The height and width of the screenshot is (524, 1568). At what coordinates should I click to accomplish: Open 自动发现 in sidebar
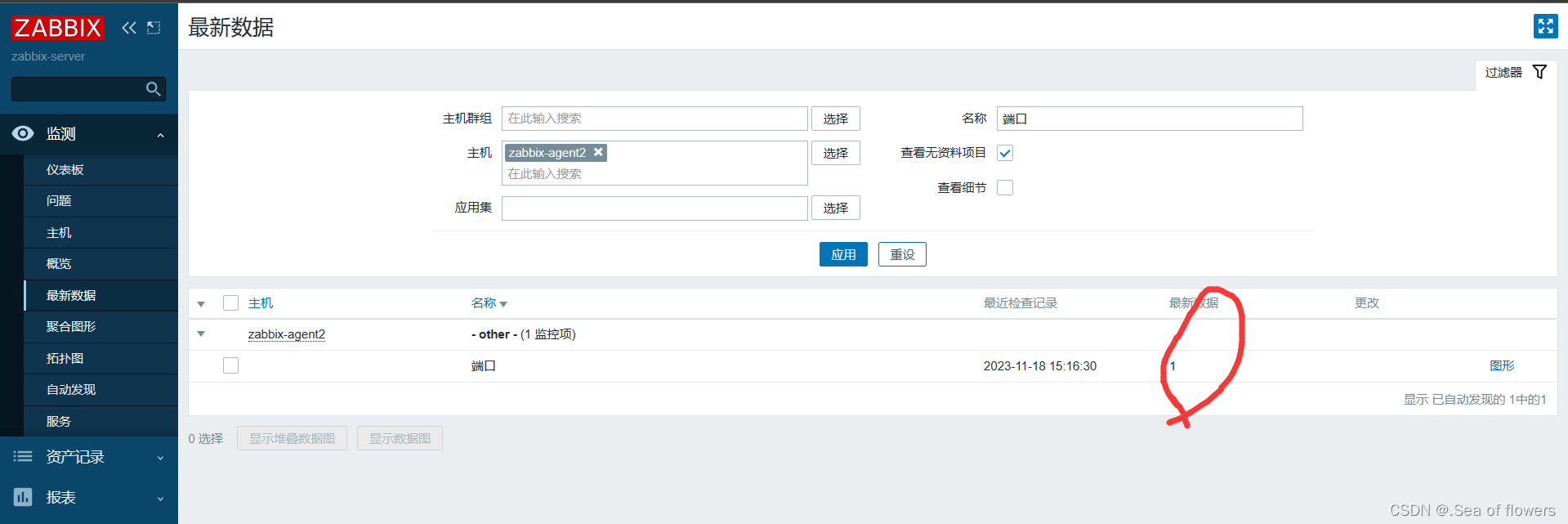tap(101, 390)
